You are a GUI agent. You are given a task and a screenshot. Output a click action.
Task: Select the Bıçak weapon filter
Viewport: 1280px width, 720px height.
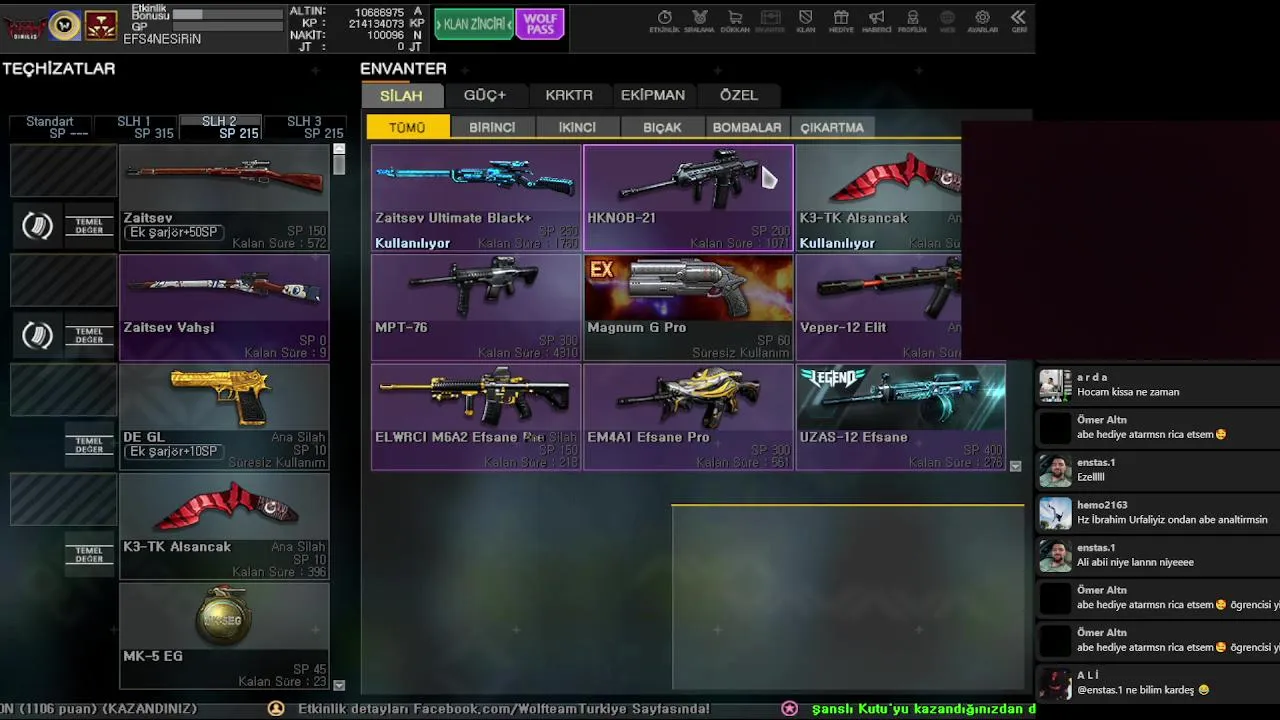tap(662, 127)
